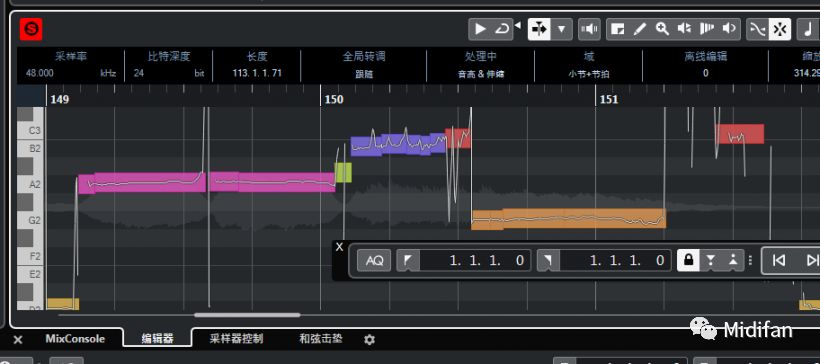Select the Draw pencil tool

[x=640, y=29]
